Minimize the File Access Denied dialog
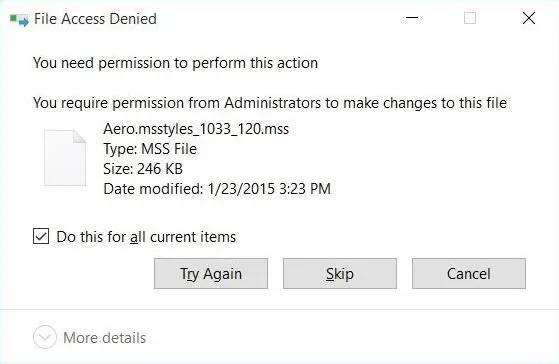559x364 pixels. (412, 18)
